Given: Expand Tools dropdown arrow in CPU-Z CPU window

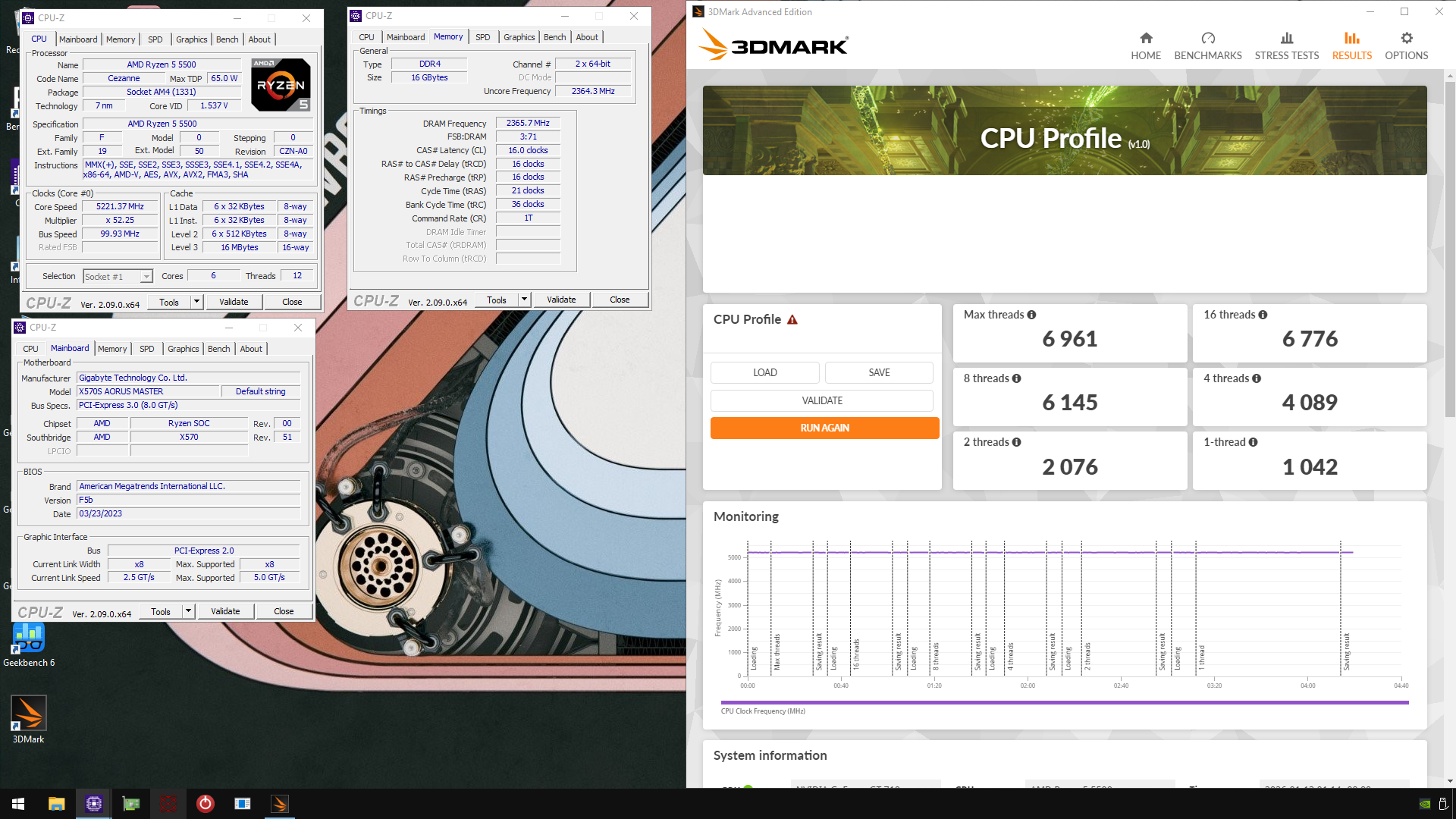Looking at the screenshot, I should (196, 302).
